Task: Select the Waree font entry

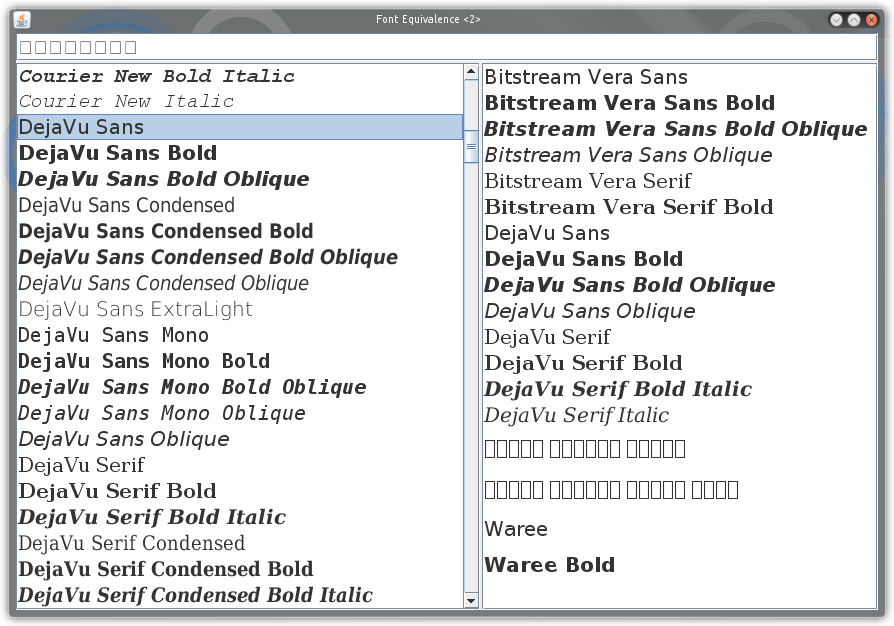Action: point(679,529)
